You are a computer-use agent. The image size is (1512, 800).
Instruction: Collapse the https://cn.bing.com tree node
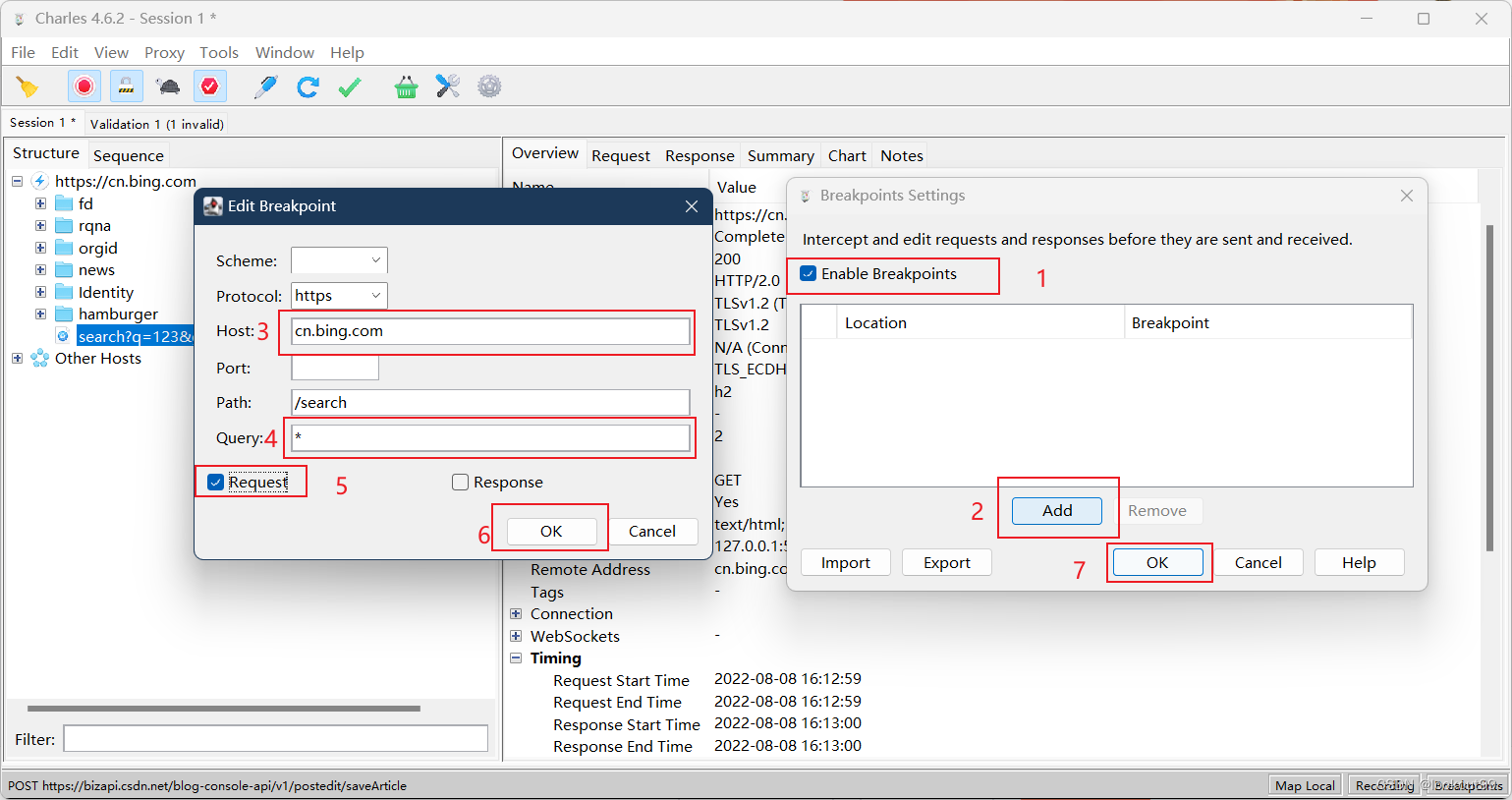click(18, 181)
